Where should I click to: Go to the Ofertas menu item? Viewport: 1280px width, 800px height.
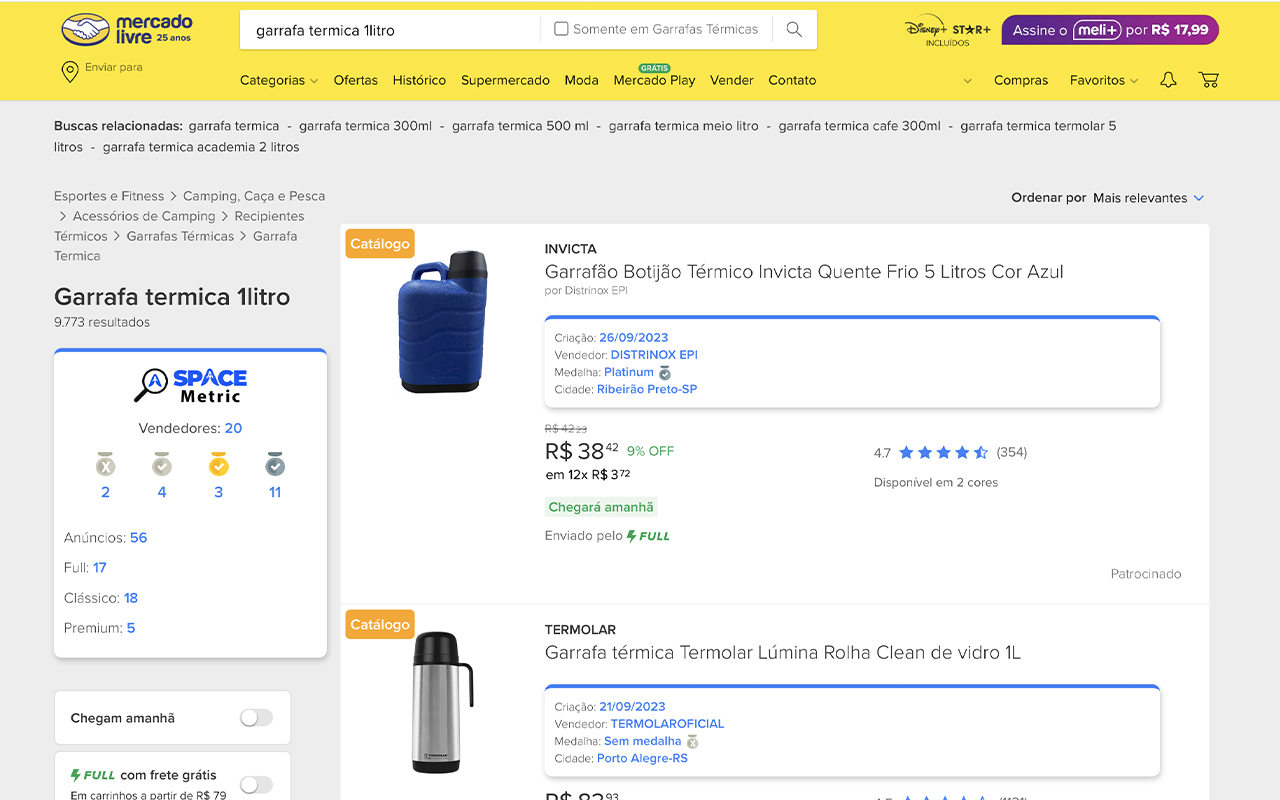tap(355, 80)
